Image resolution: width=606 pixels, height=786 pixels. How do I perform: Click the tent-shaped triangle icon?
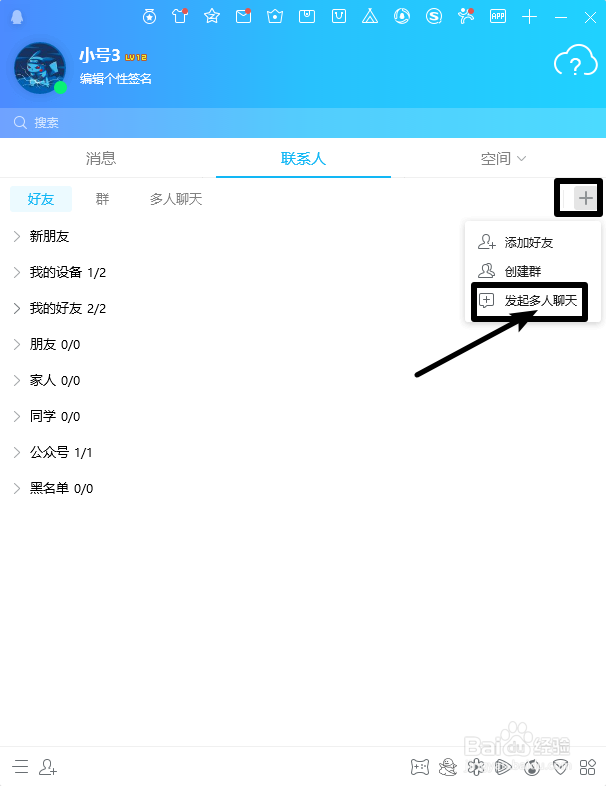tap(370, 17)
